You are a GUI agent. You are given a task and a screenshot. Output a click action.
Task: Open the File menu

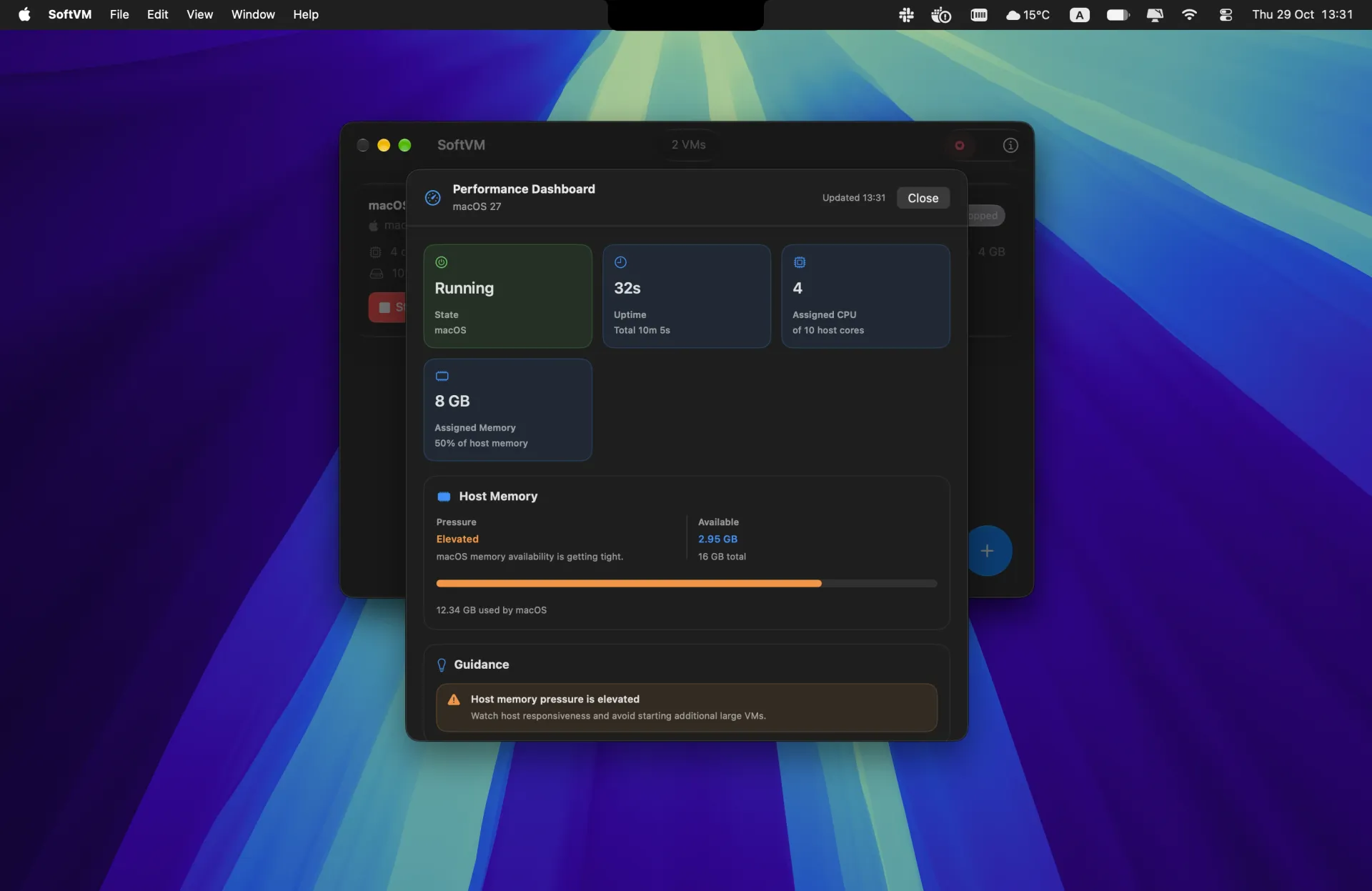point(119,14)
